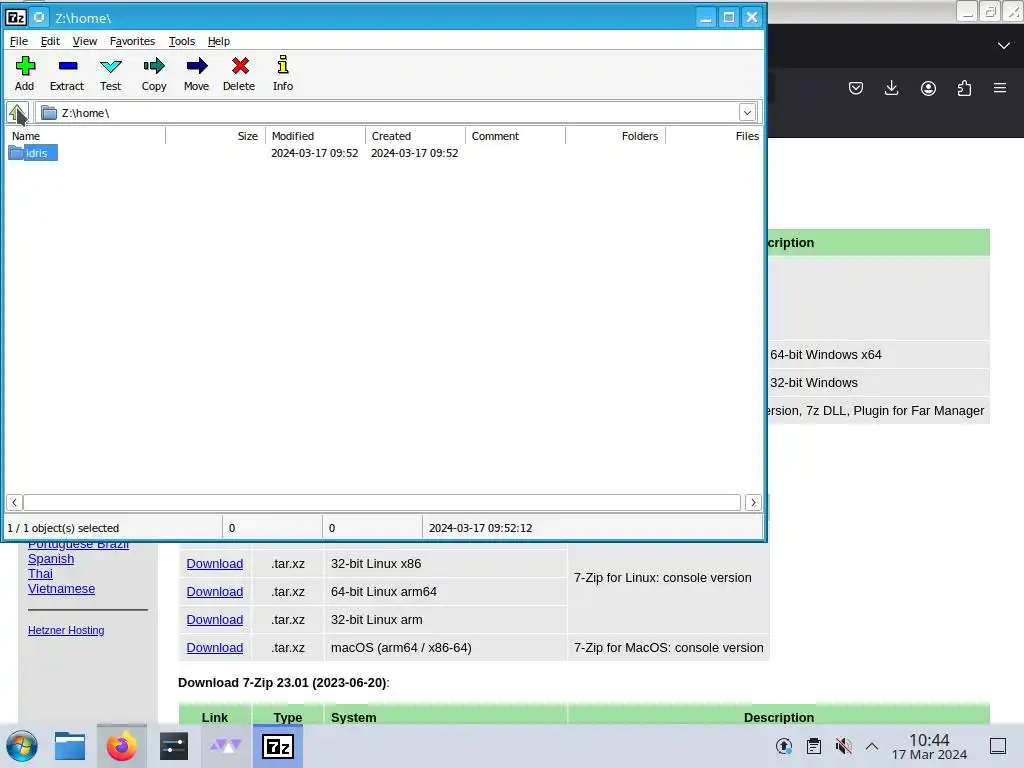
Task: Open Firefox Pocket save icon
Action: click(856, 88)
